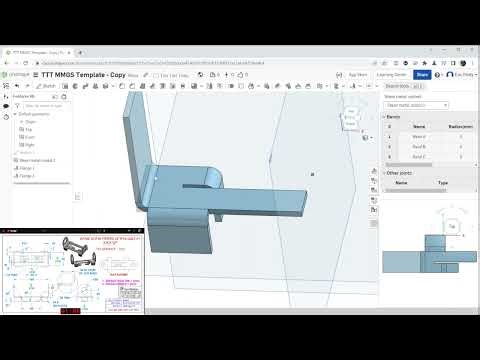Select the Right plane in feature tree
Screen dimensions: 480x360
click(x=27, y=145)
